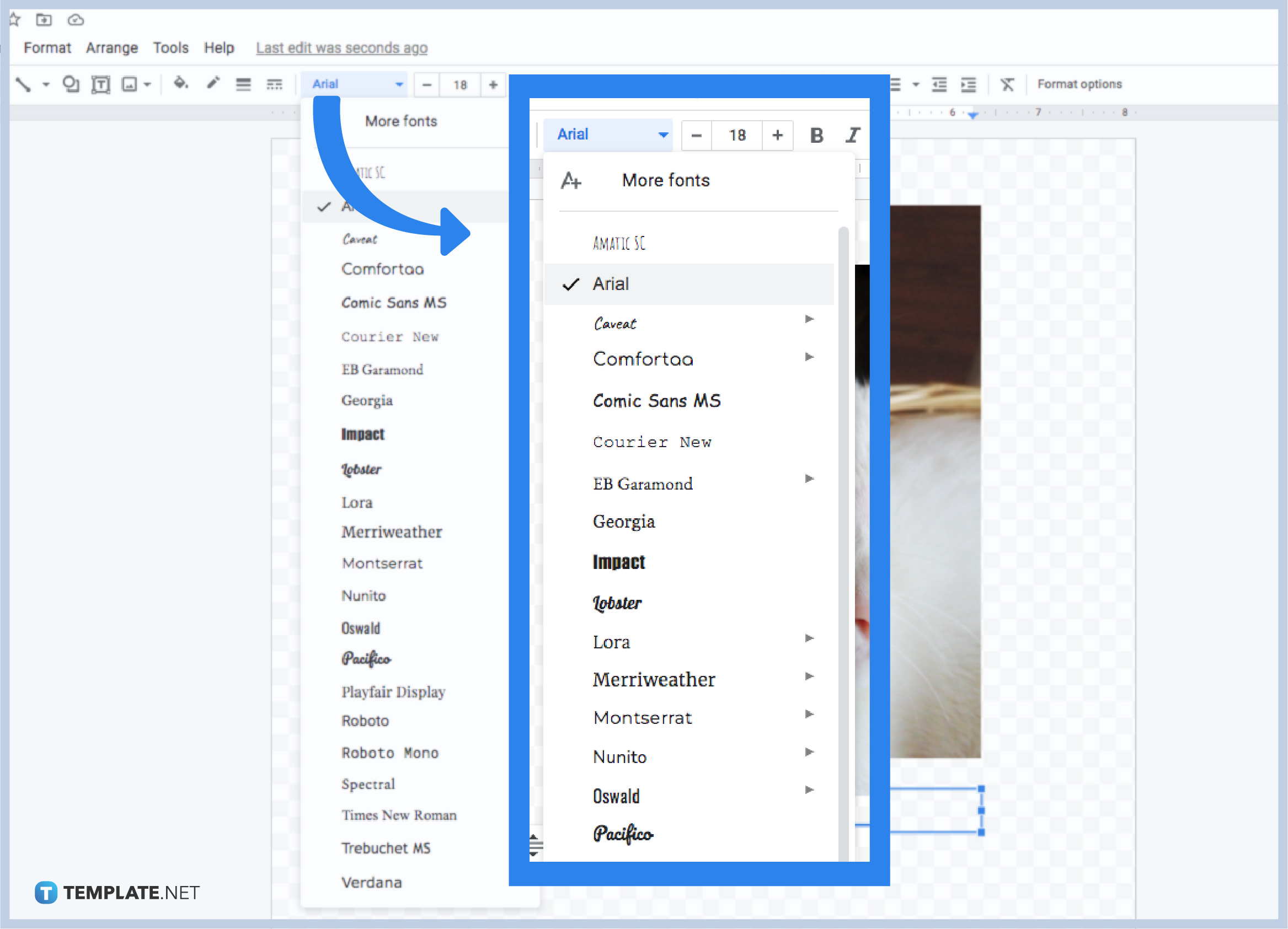Click the More fonts option
This screenshot has height=929, width=1288.
[x=665, y=180]
